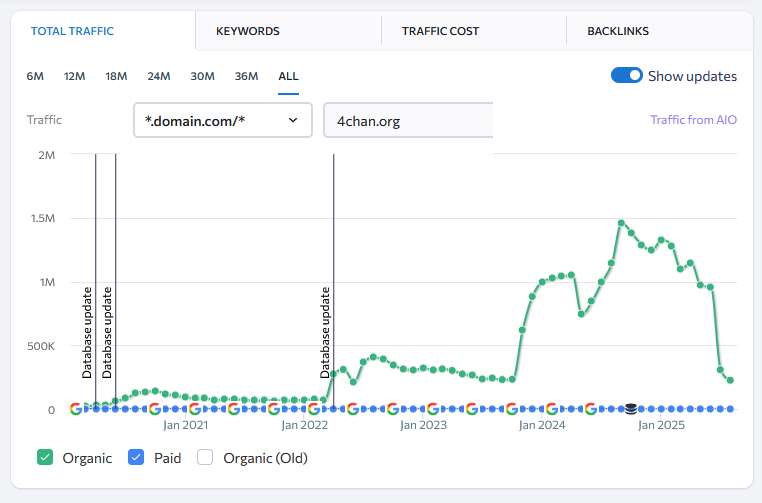
Task: Select the 6M time range
Action: [35, 76]
